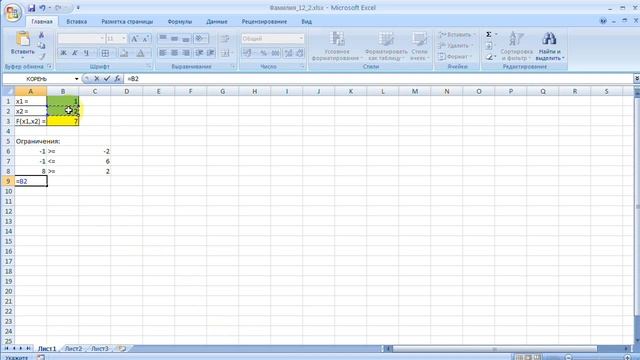Open the Данные ribbon tab
This screenshot has height=360, width=640.
click(x=217, y=22)
